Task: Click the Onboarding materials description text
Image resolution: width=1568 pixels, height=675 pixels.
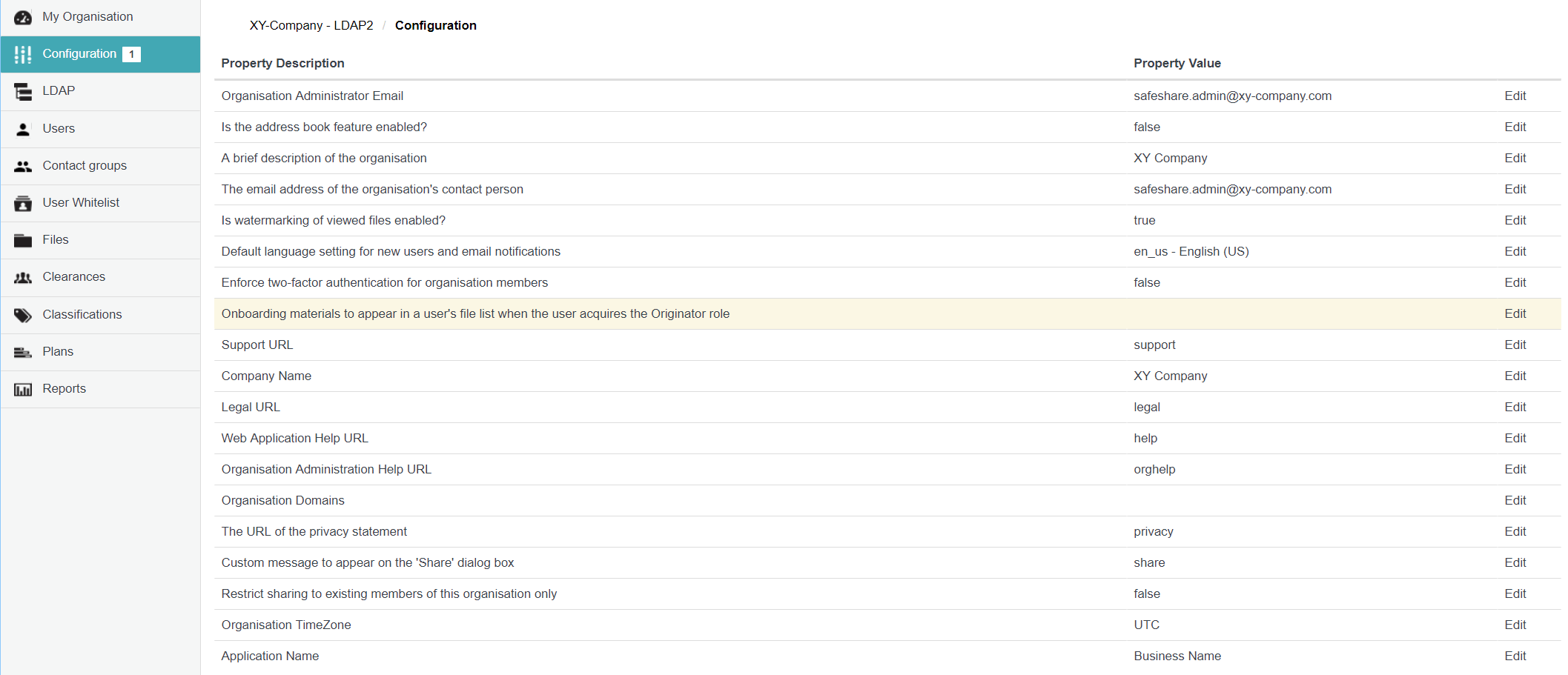Action: click(x=475, y=313)
